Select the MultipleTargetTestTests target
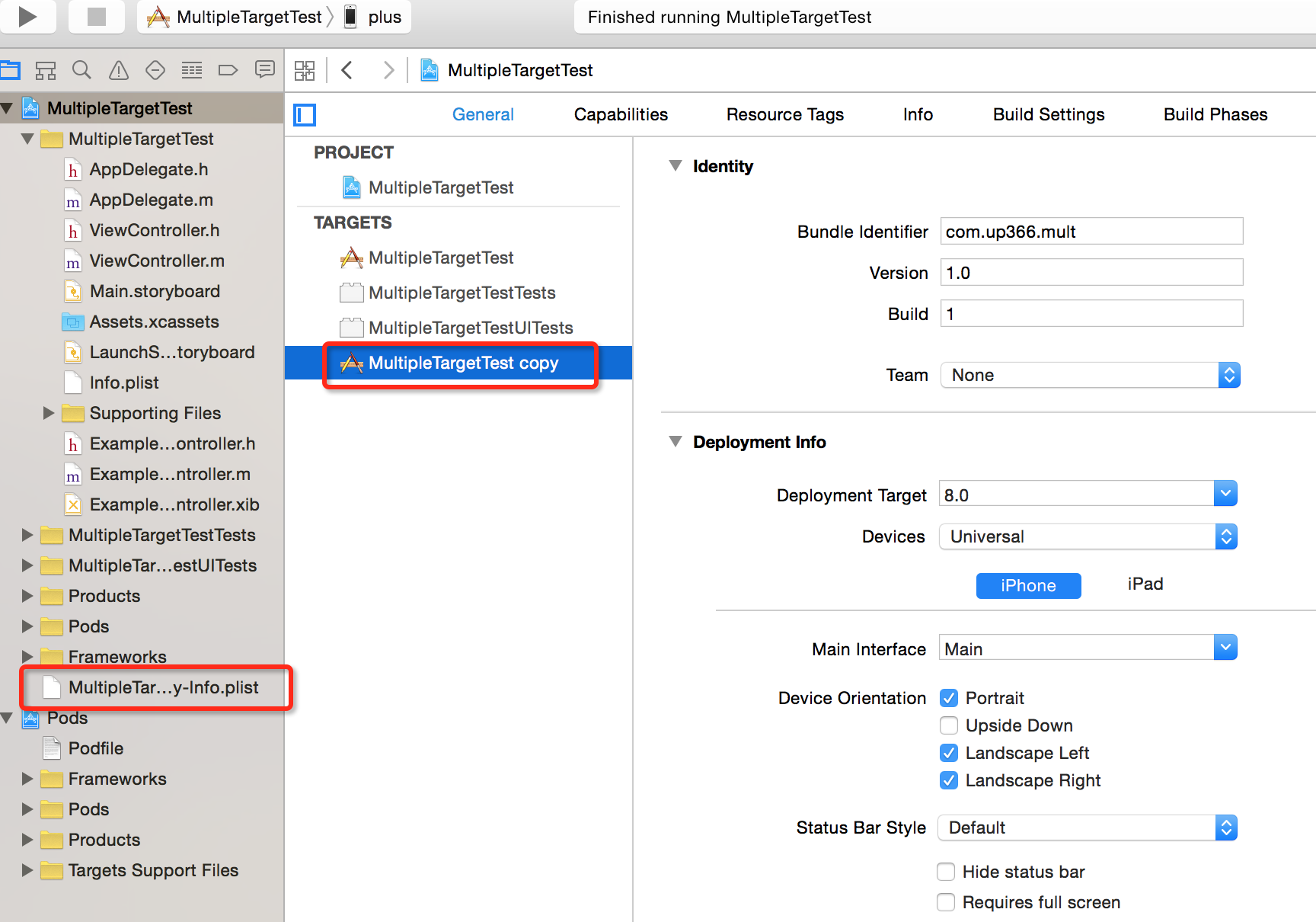This screenshot has height=922, width=1316. (462, 293)
